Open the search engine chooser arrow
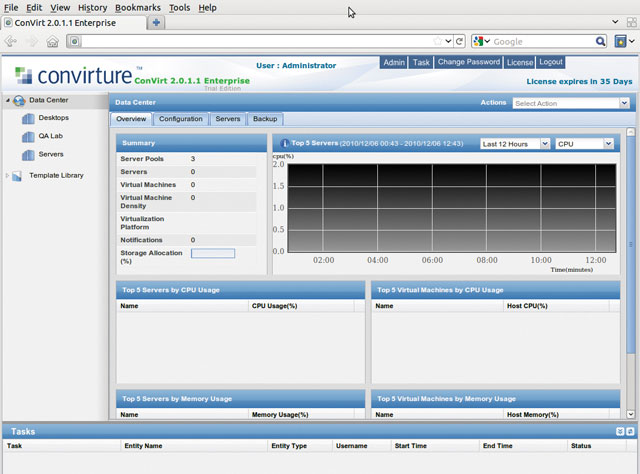The image size is (640, 474). point(487,41)
